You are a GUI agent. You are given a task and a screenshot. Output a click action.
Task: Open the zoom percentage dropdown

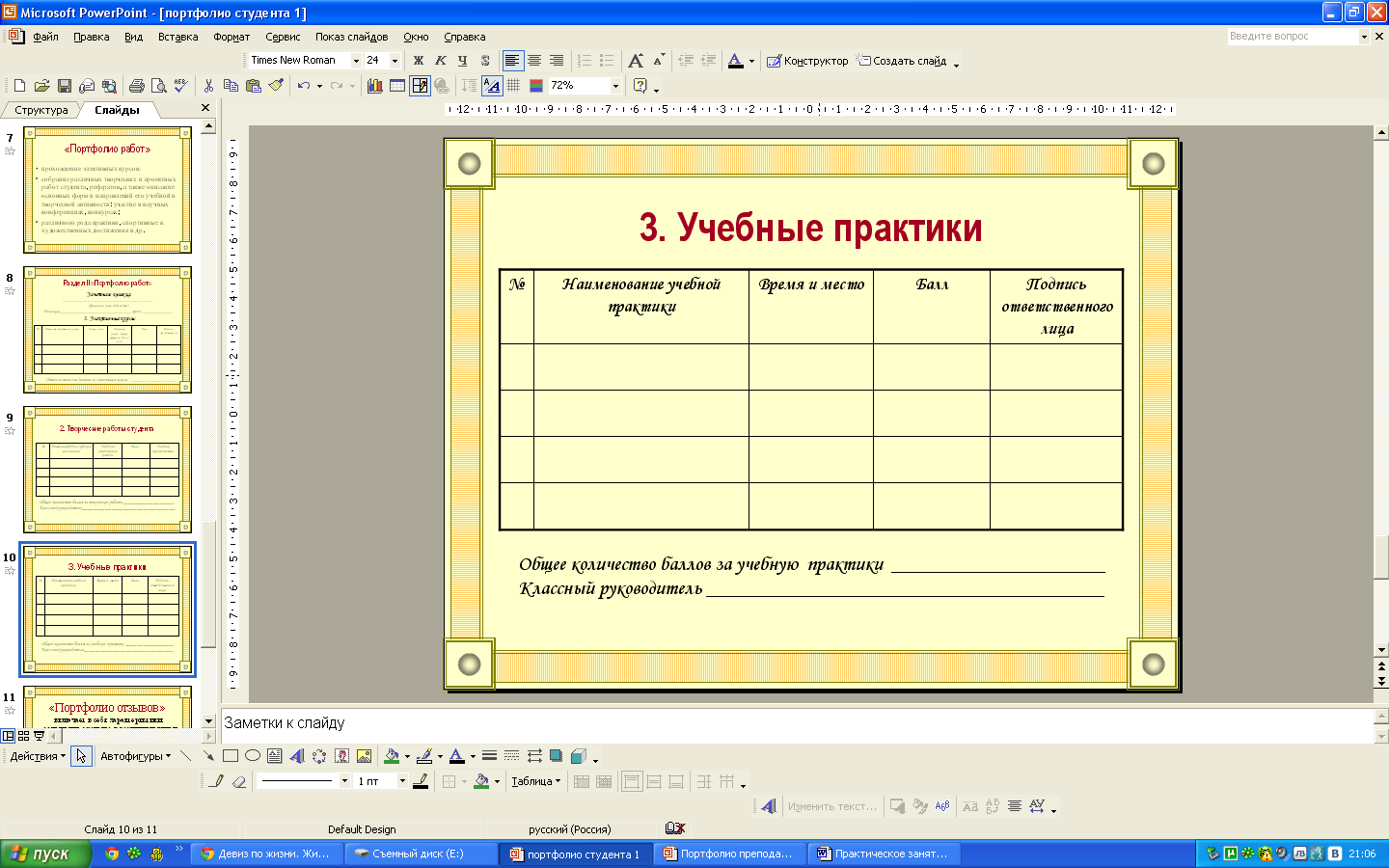[615, 86]
